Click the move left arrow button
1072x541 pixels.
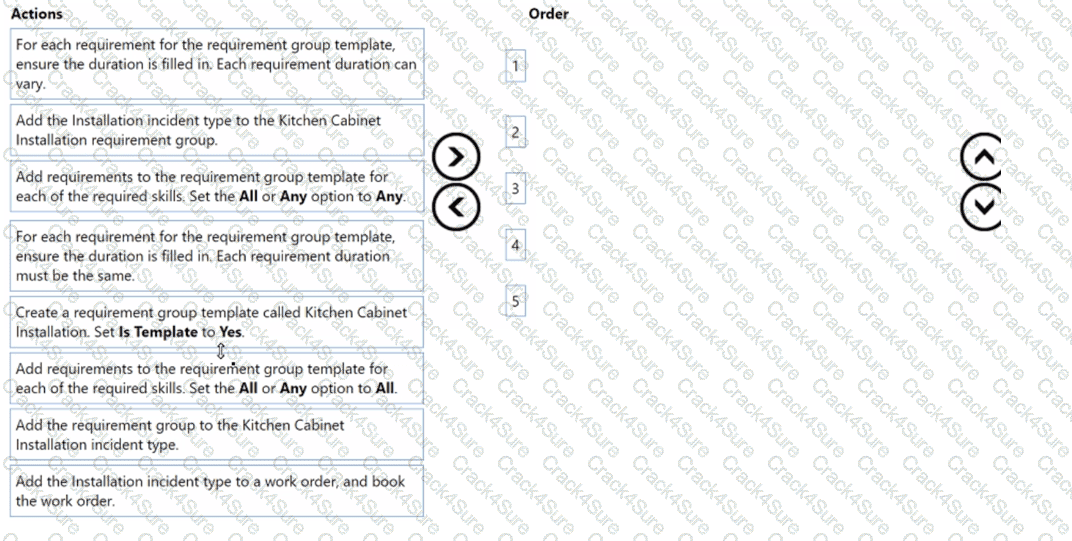(458, 205)
